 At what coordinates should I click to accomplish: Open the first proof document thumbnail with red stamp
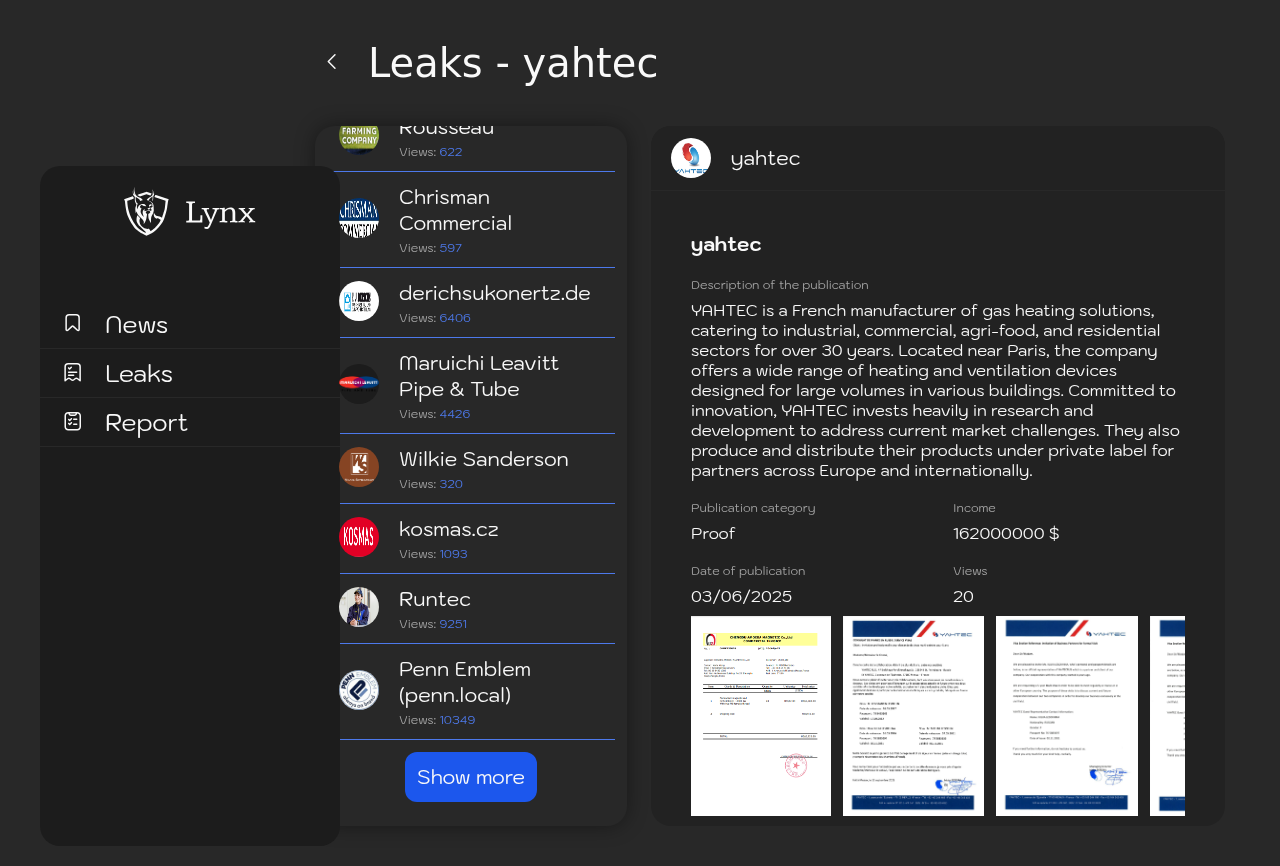(x=761, y=716)
